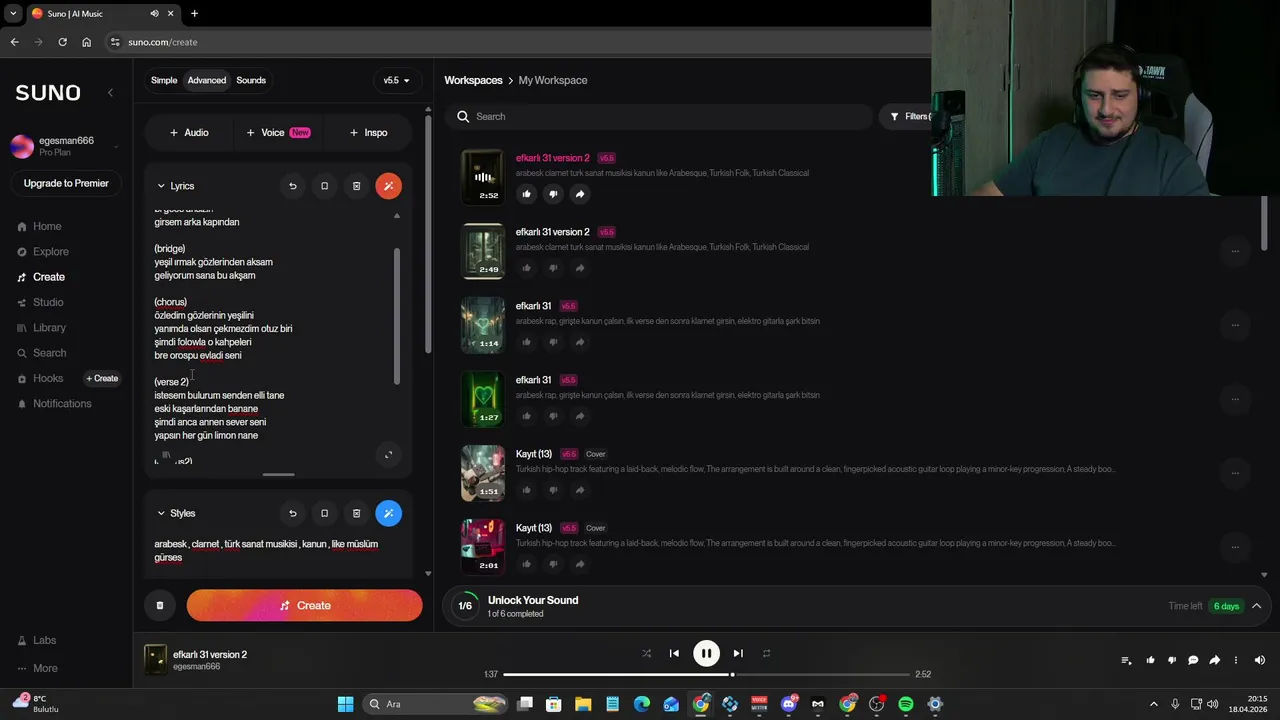Pause the currently playing song
Viewport: 1280px width, 720px height.
pyautogui.click(x=706, y=653)
